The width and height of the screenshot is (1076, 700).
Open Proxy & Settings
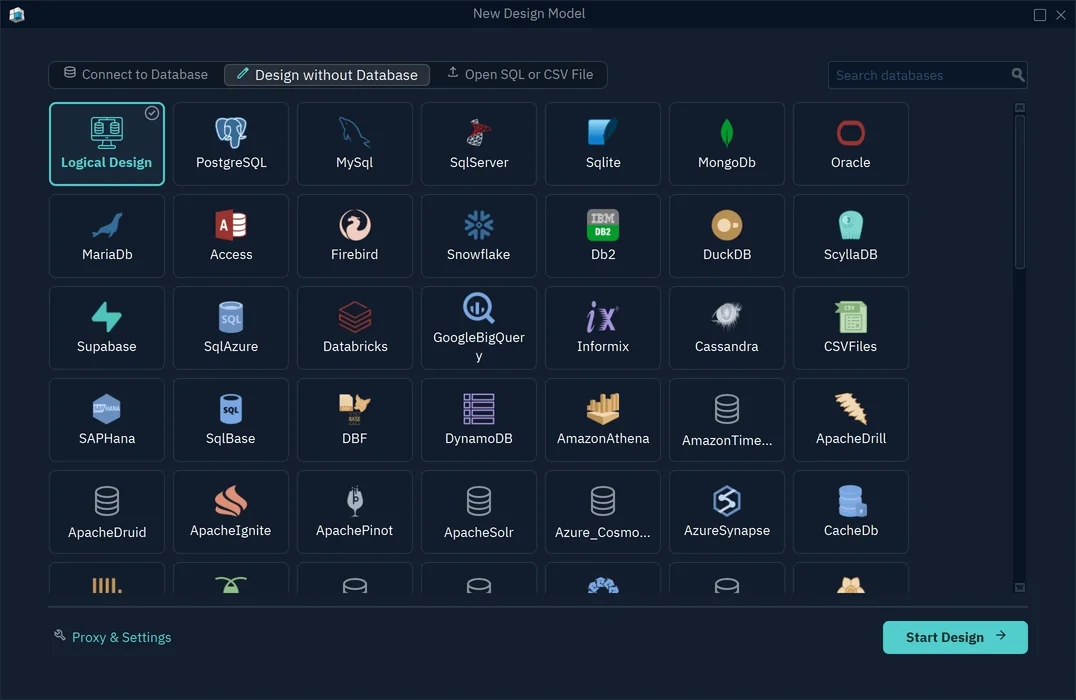(x=113, y=638)
